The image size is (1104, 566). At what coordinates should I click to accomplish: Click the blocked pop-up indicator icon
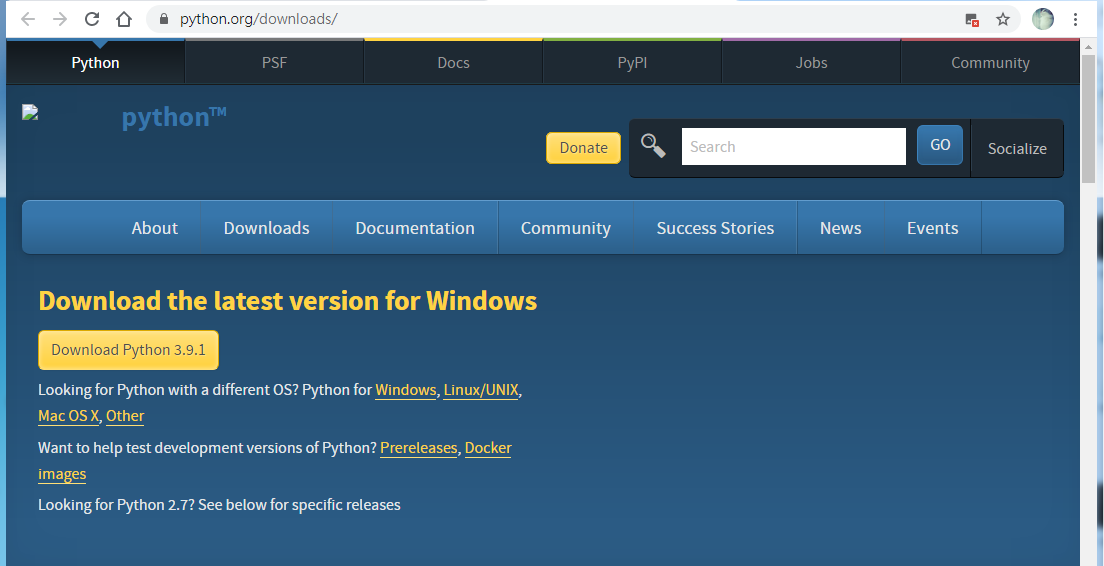[972, 20]
